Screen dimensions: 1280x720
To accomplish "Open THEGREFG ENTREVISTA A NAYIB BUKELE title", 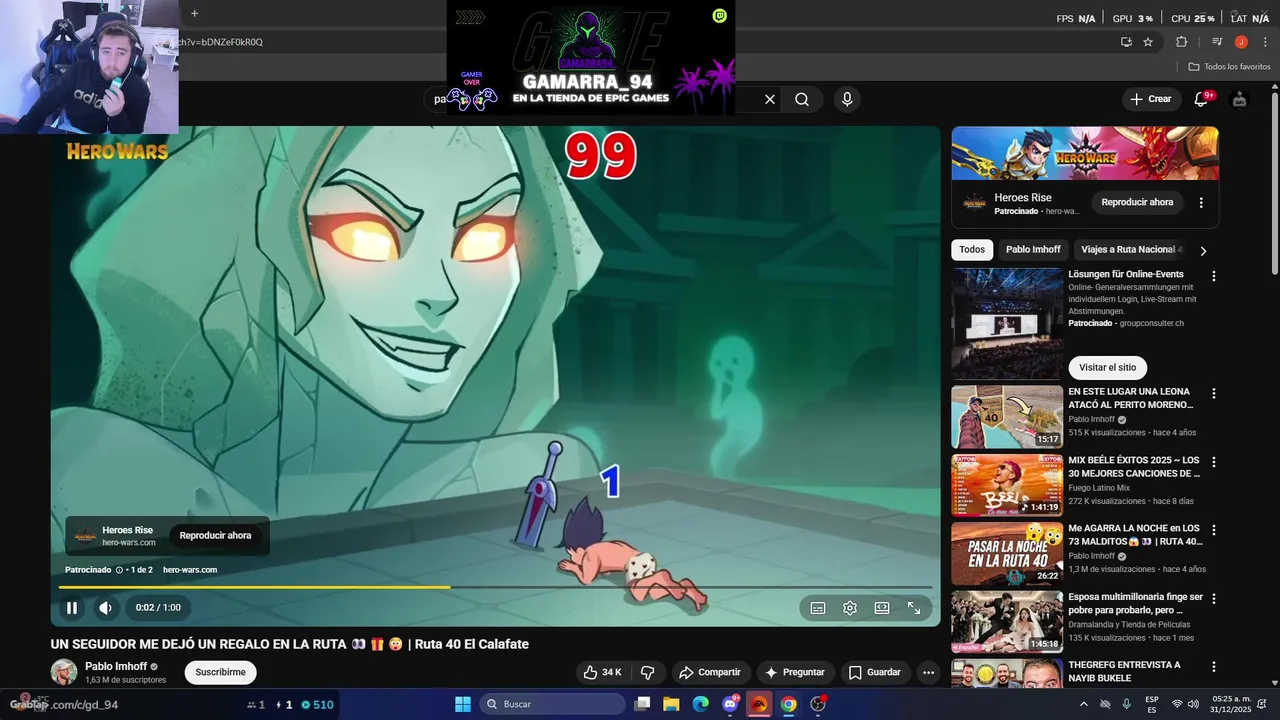I will click(1124, 671).
